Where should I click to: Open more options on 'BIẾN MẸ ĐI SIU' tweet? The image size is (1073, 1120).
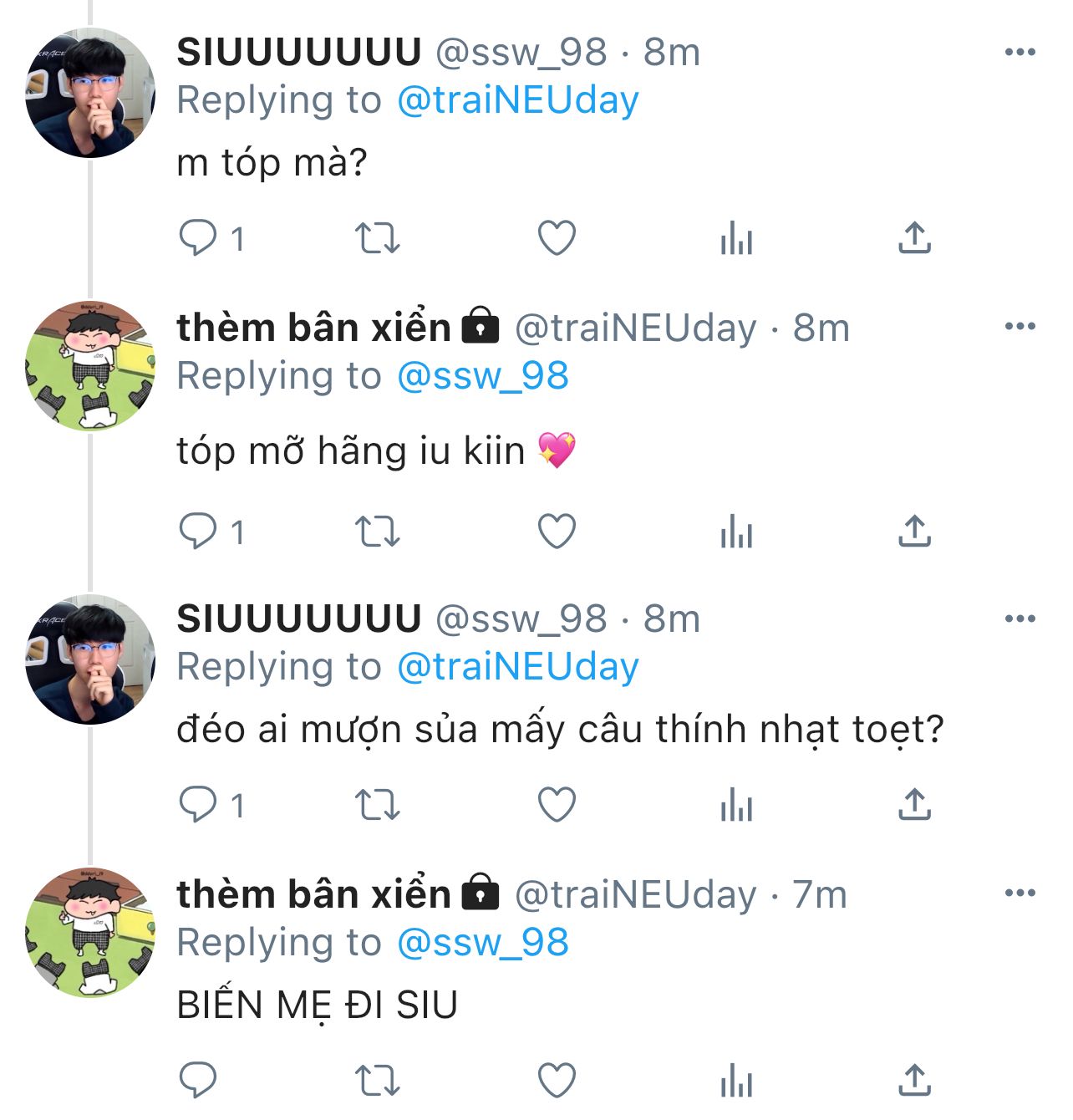(1020, 893)
